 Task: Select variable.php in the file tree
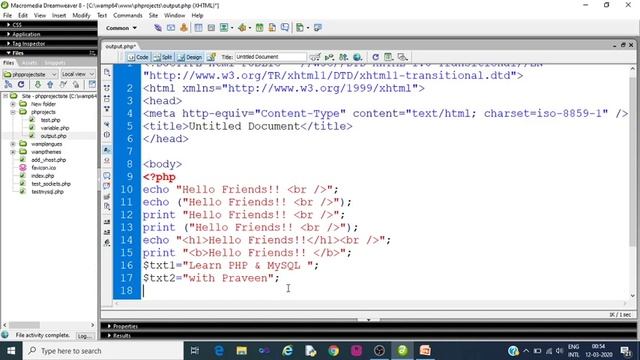(x=55, y=128)
